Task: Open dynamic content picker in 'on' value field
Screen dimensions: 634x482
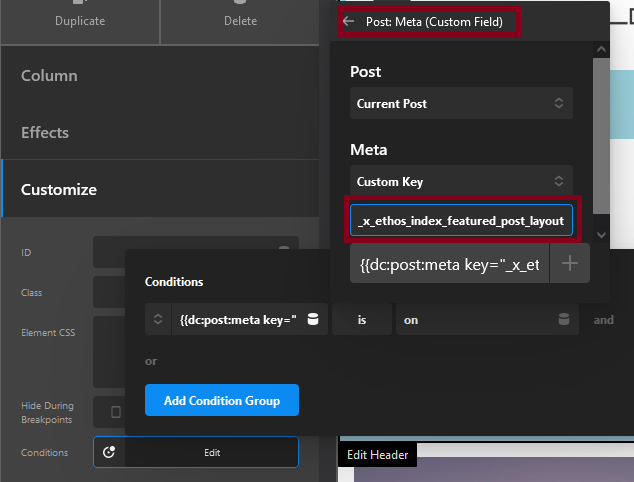Action: tap(564, 320)
